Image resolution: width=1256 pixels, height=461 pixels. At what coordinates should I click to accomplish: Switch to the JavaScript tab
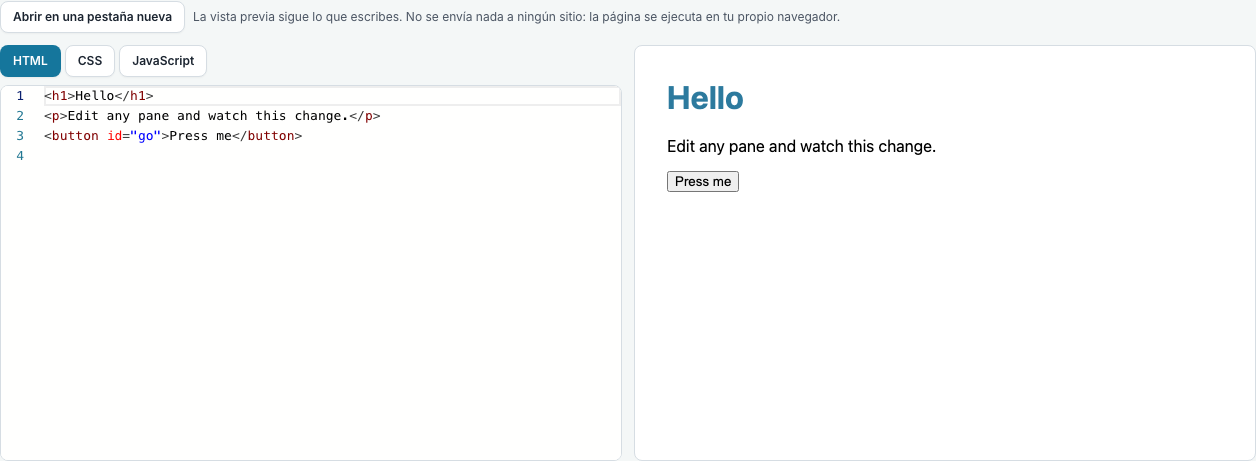tap(163, 61)
